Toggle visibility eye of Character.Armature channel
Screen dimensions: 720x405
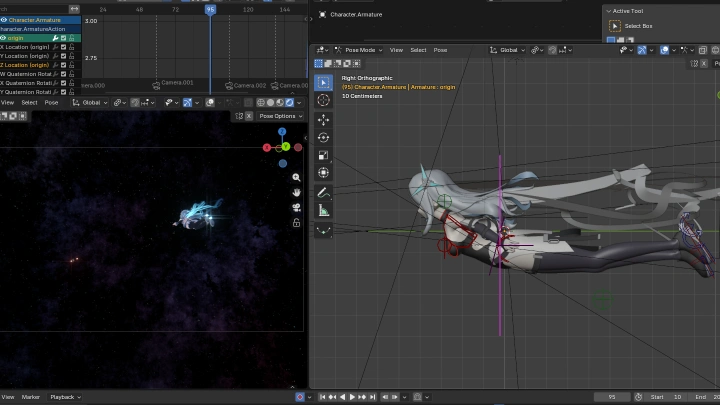coord(4,20)
